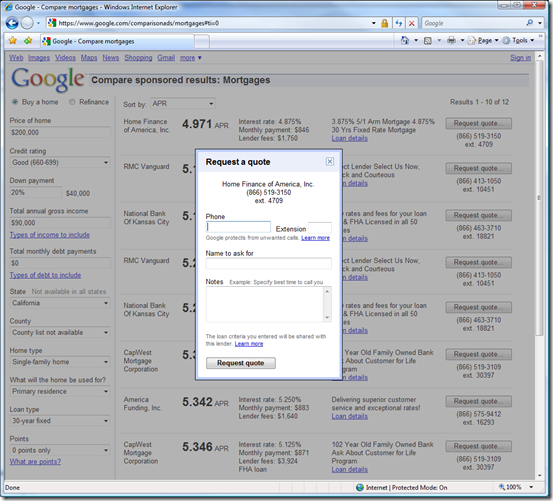This screenshot has height=501, width=553.
Task: Click the RSS feeds toolbar icon
Action: 427,41
